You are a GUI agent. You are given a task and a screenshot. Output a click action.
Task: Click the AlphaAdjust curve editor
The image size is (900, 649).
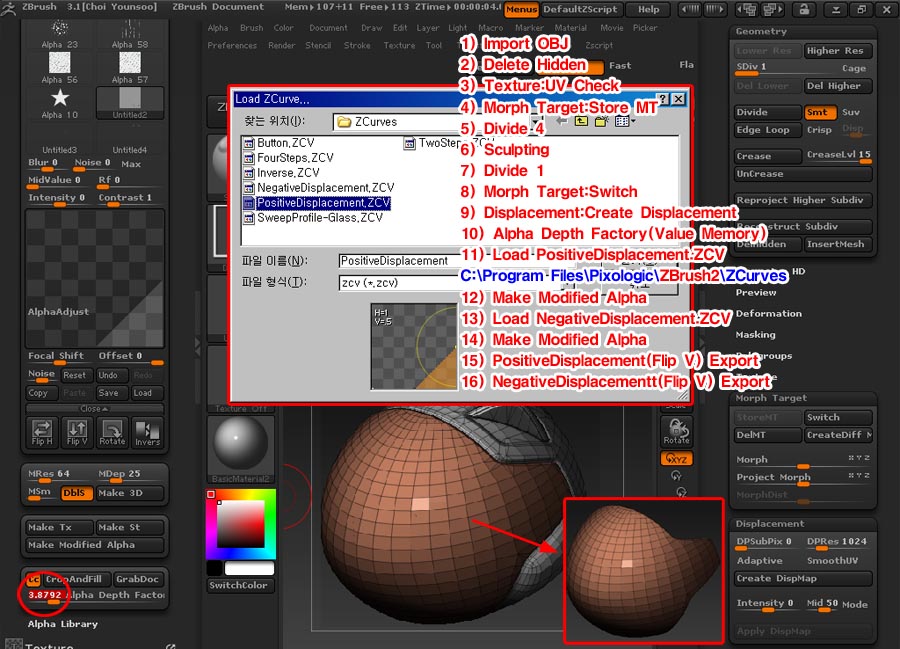(95, 278)
